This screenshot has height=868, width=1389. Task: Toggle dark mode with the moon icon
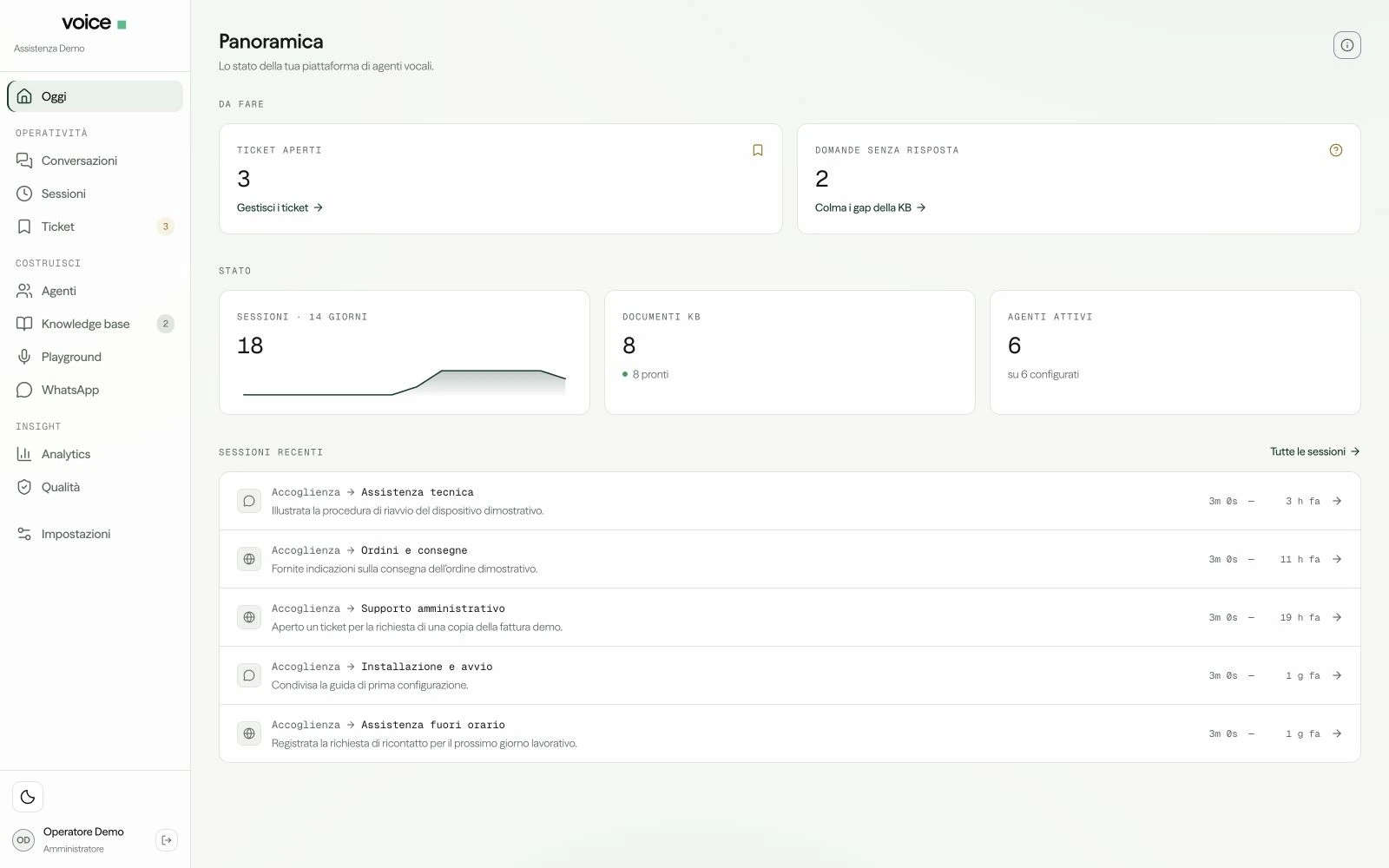28,797
